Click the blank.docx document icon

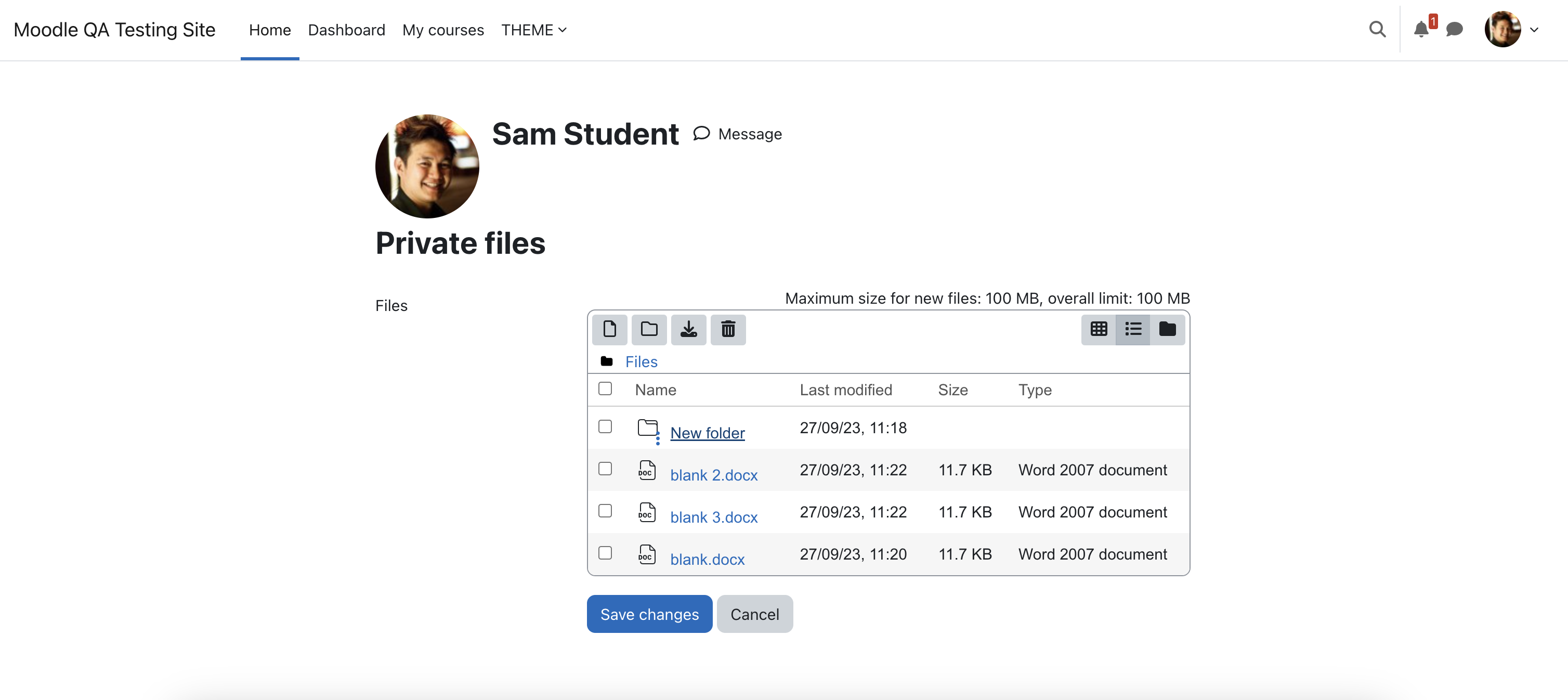tap(647, 554)
